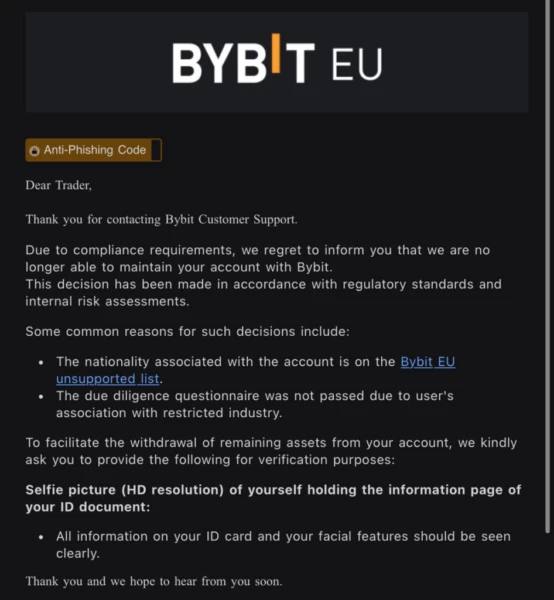Image resolution: width=554 pixels, height=600 pixels.
Task: Follow the "unsupported list" link text
Action: click(108, 379)
